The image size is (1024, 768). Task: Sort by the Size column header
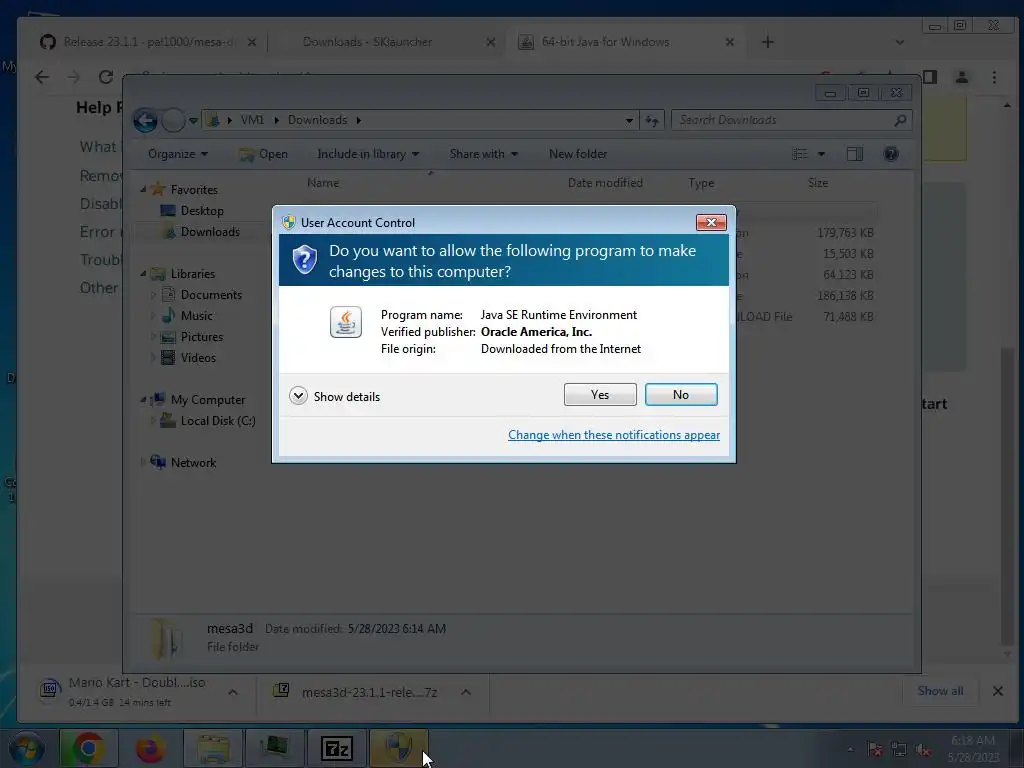[818, 183]
